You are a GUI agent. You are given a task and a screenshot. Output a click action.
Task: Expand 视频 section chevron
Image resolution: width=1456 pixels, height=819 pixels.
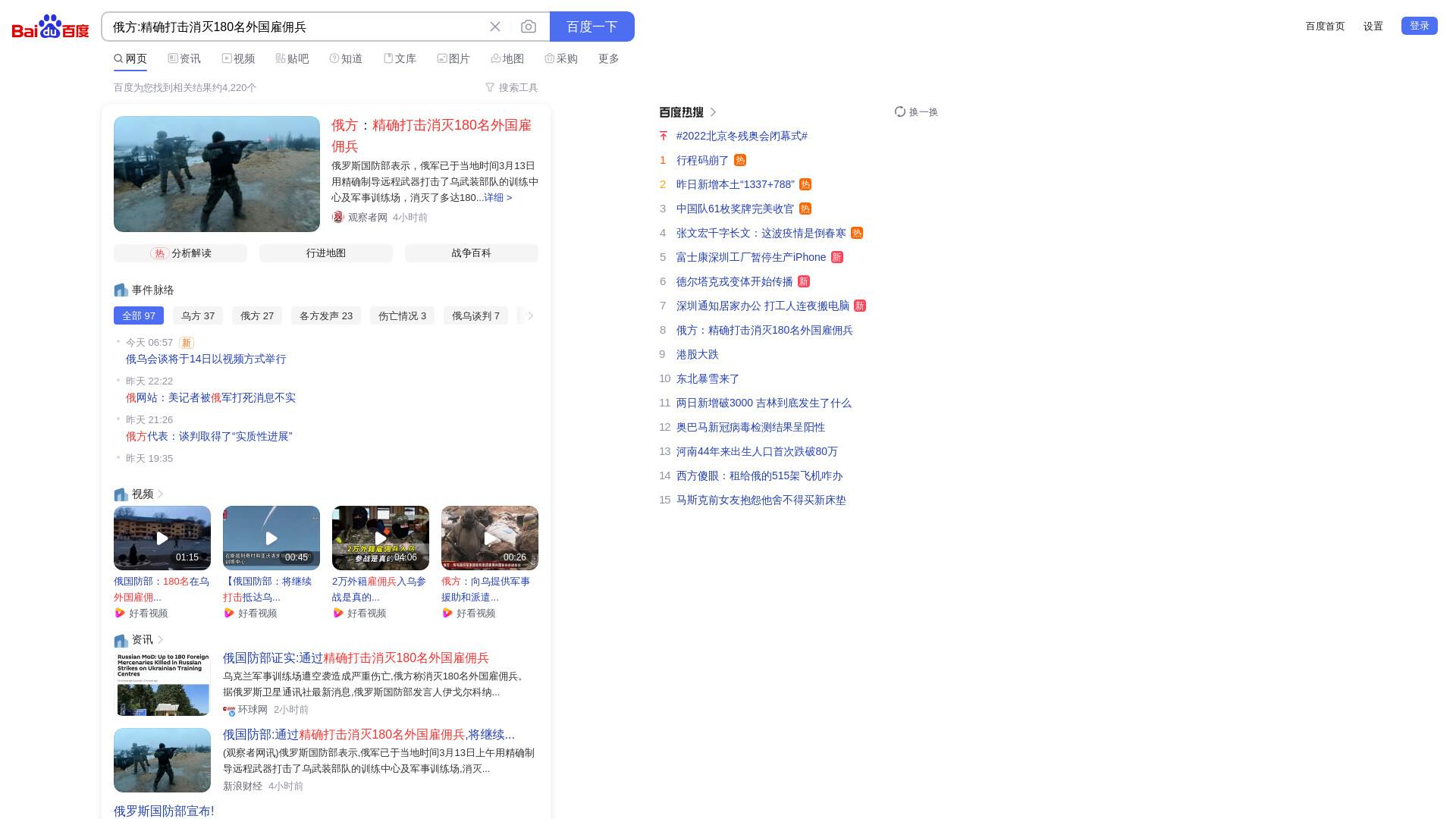tap(161, 494)
